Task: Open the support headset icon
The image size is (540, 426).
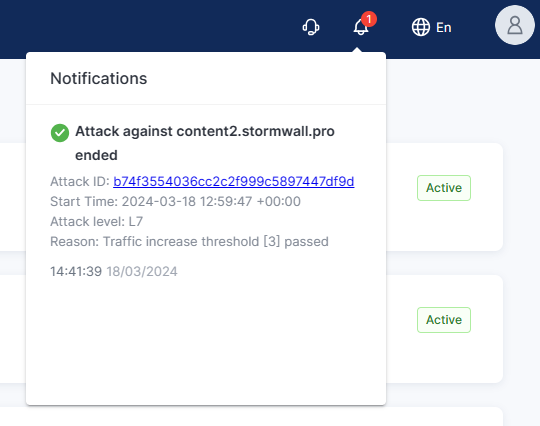Action: pyautogui.click(x=311, y=27)
